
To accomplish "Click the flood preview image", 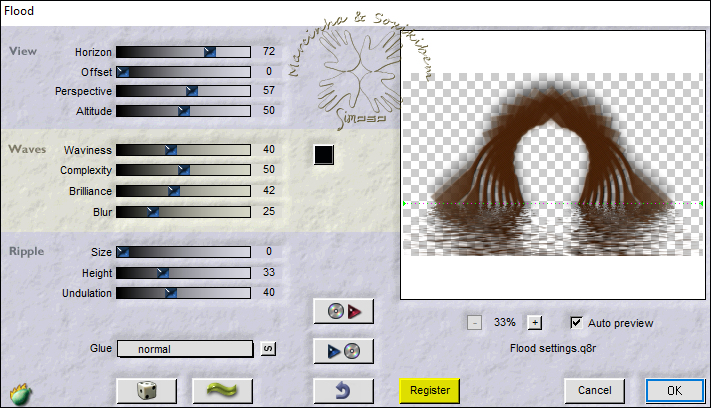I will [551, 168].
